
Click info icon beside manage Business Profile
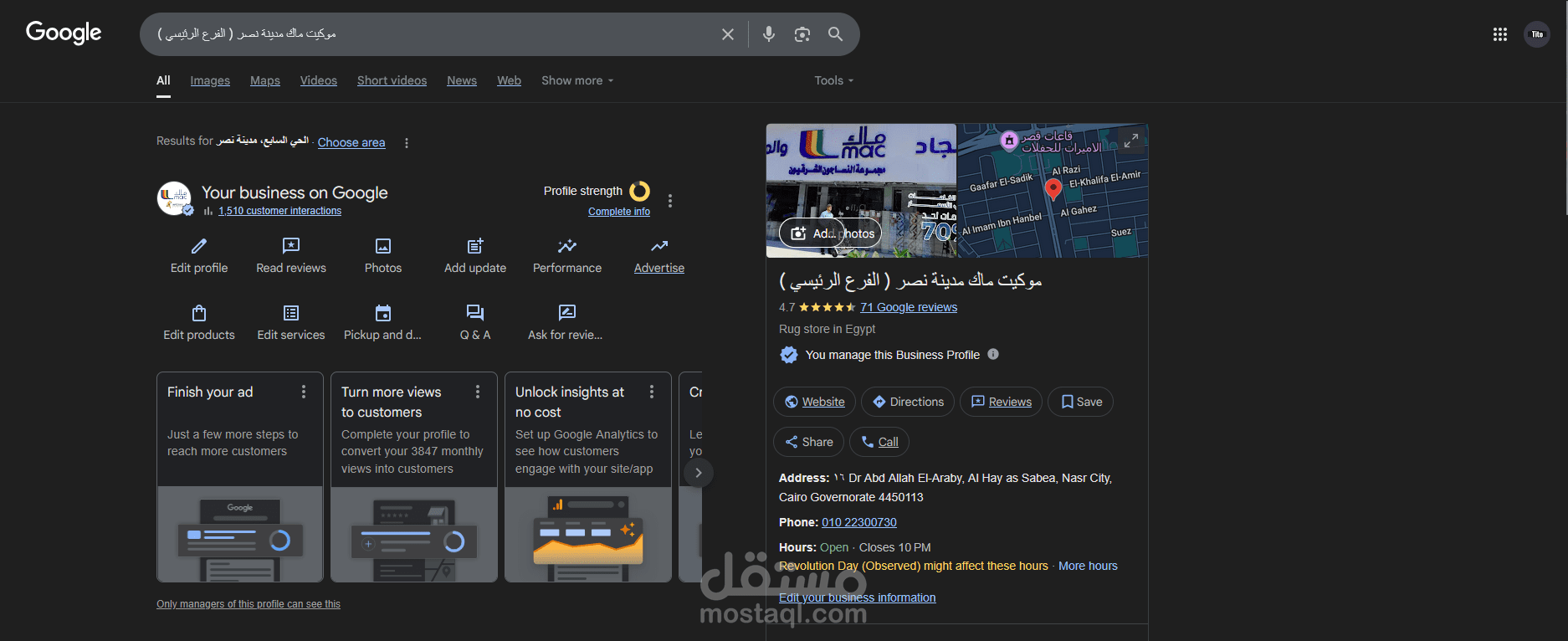point(993,354)
